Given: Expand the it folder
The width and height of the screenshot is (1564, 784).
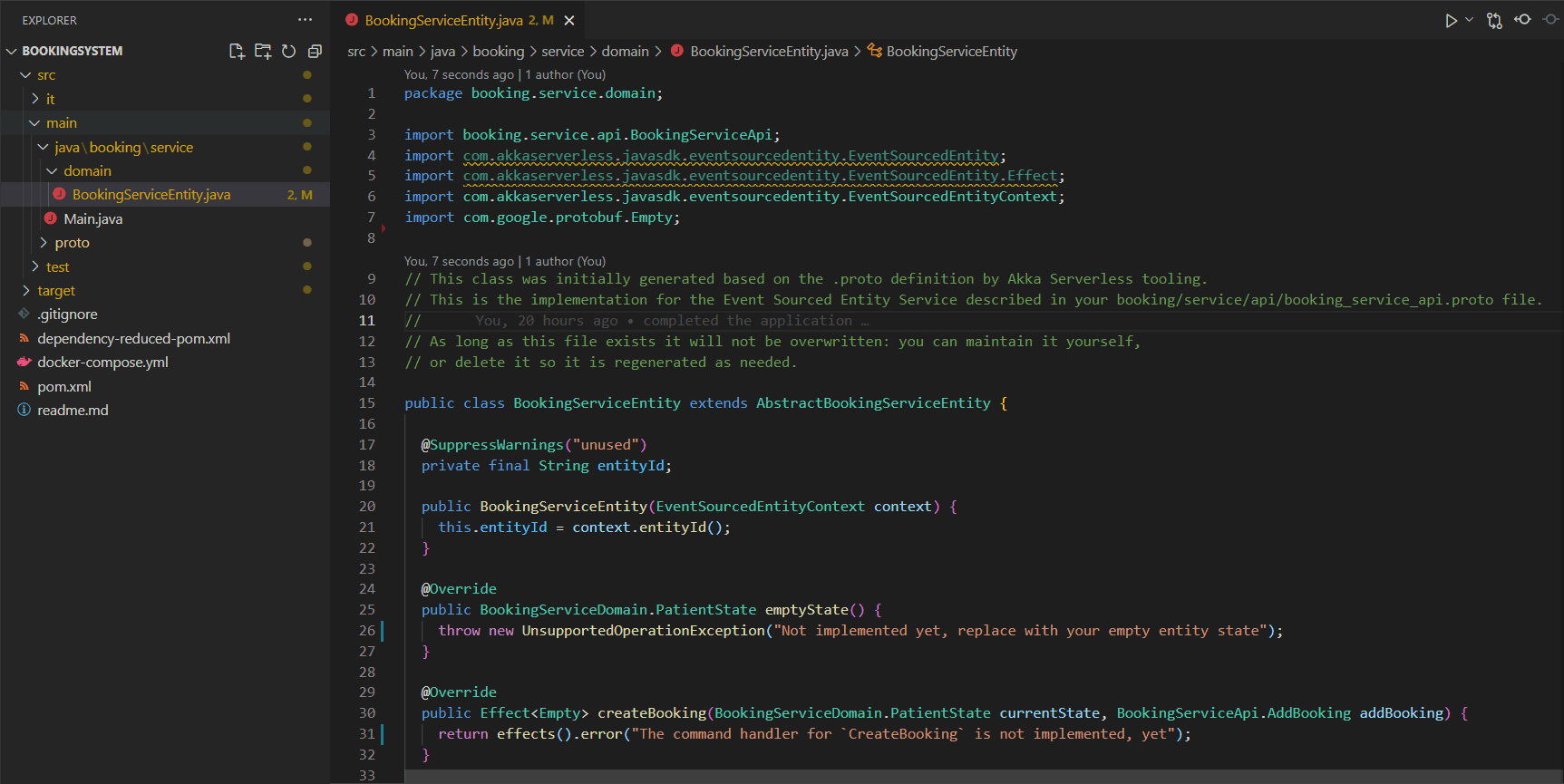Looking at the screenshot, I should (34, 99).
